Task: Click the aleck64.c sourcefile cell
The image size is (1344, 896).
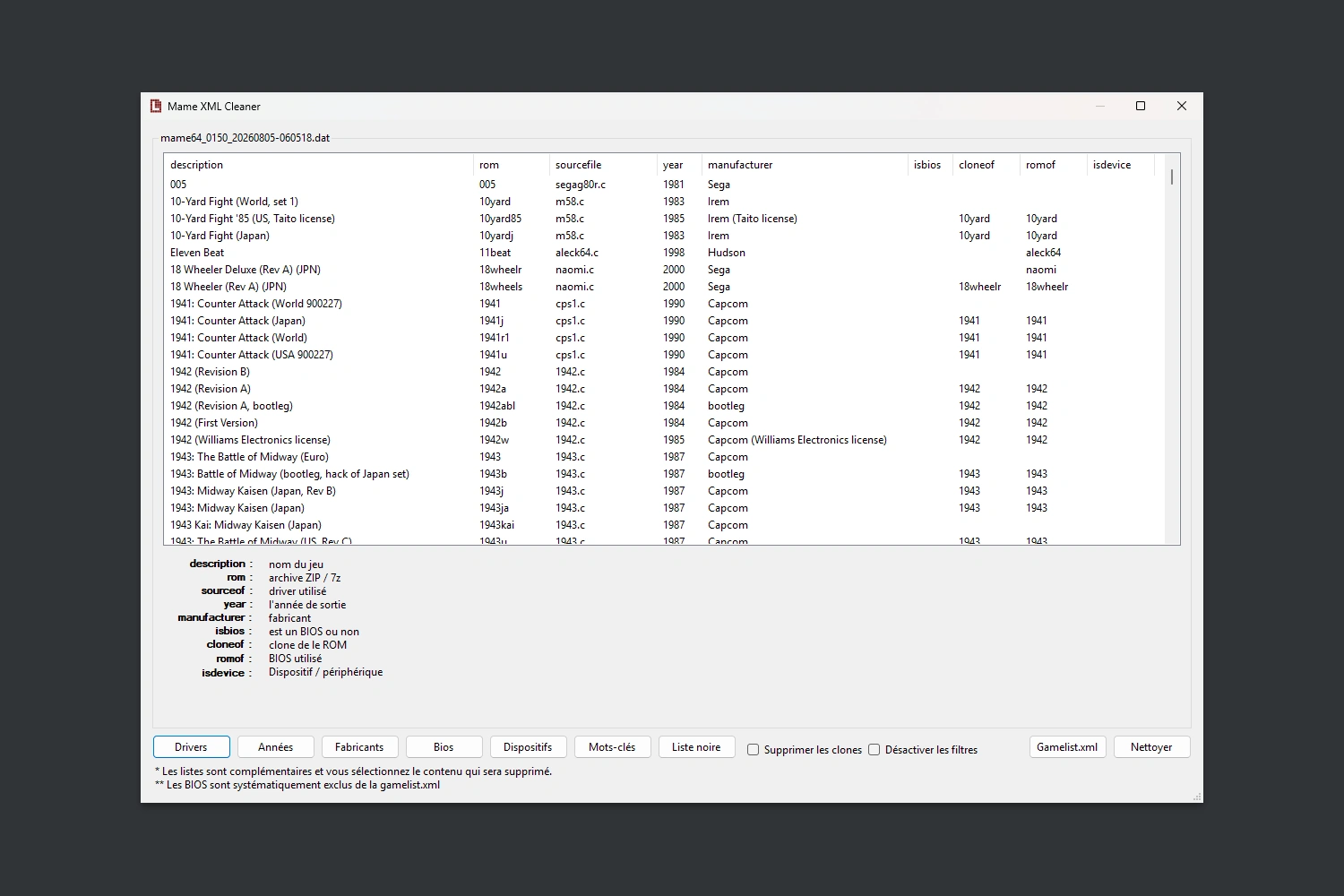Action: (x=577, y=253)
